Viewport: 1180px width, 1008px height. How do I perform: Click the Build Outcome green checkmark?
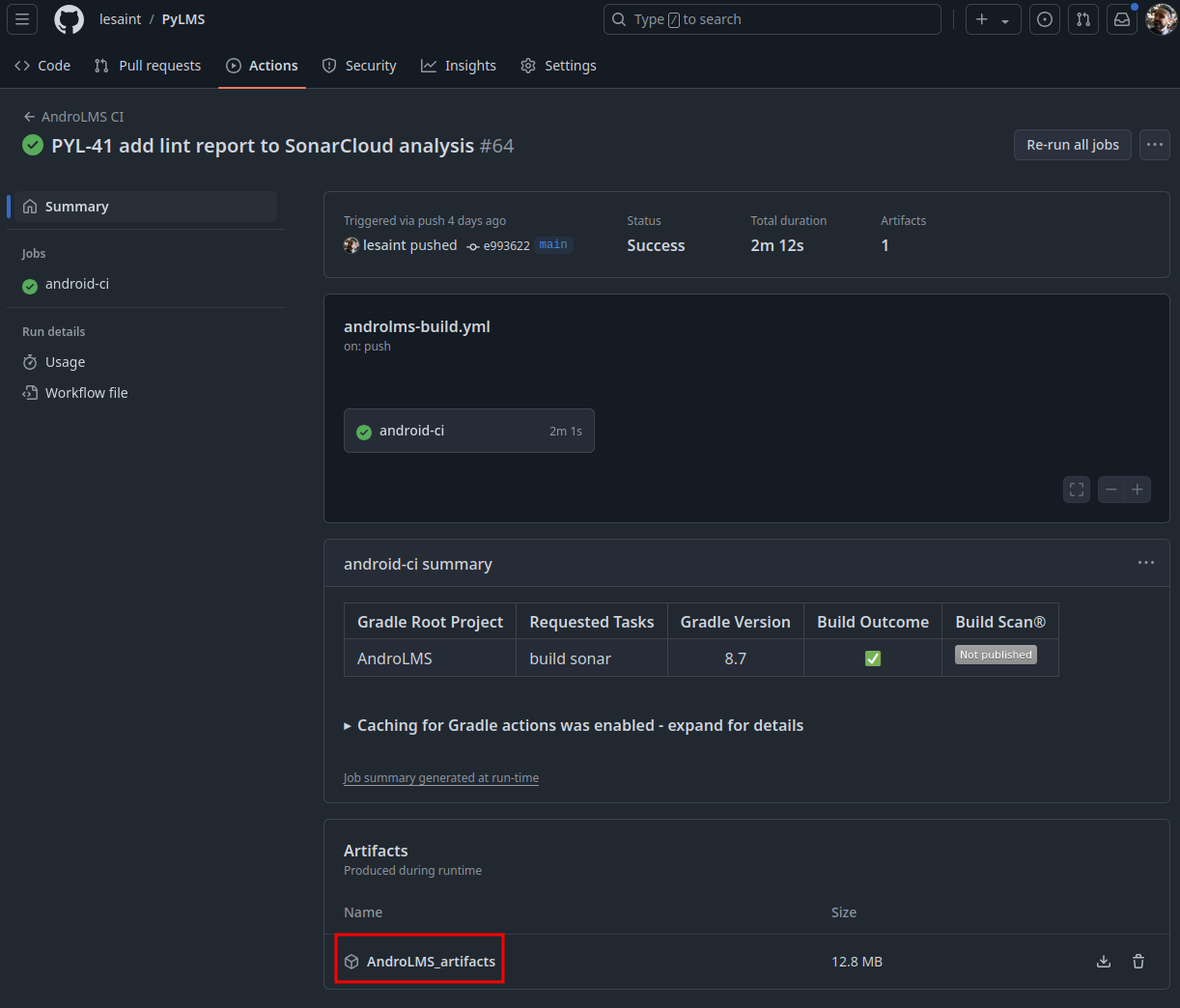pyautogui.click(x=873, y=658)
